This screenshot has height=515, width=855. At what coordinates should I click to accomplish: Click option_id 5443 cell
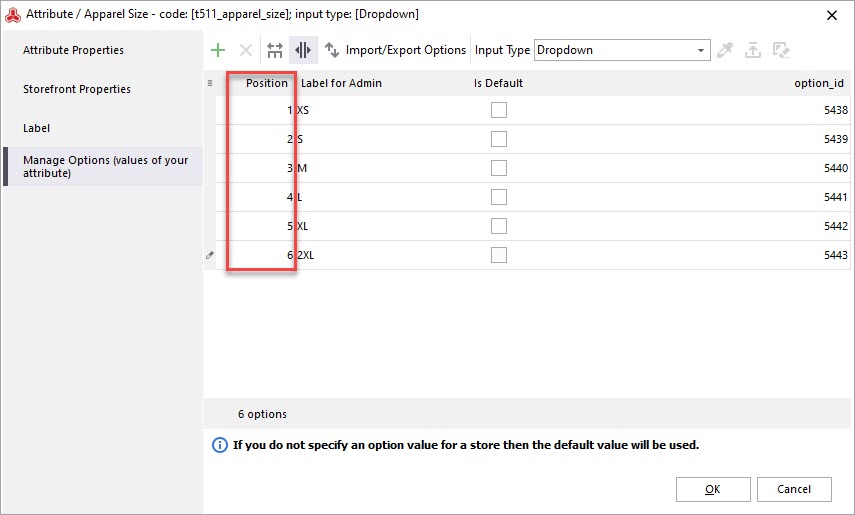click(835, 255)
